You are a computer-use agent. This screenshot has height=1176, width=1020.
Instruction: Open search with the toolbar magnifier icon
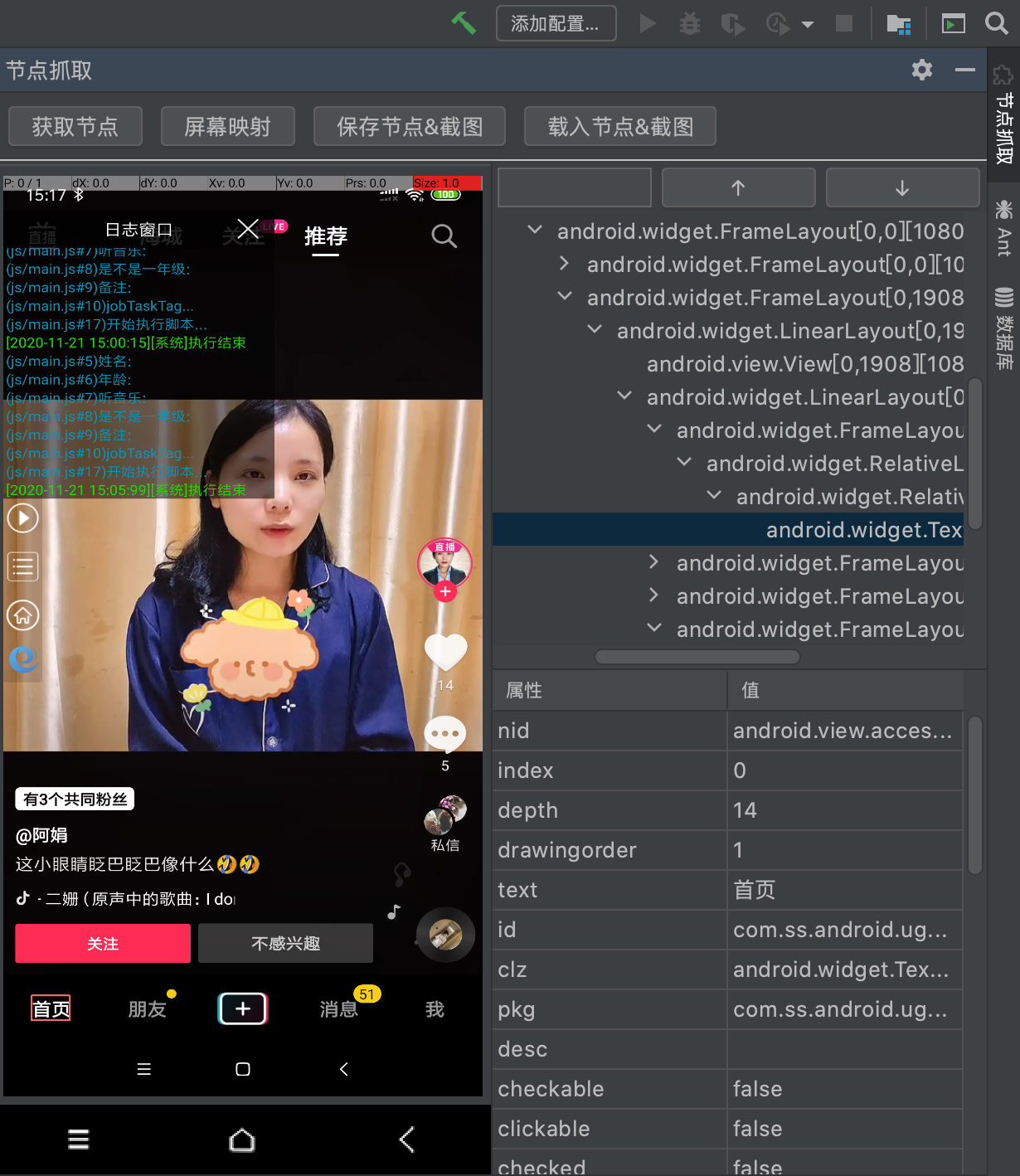point(995,23)
